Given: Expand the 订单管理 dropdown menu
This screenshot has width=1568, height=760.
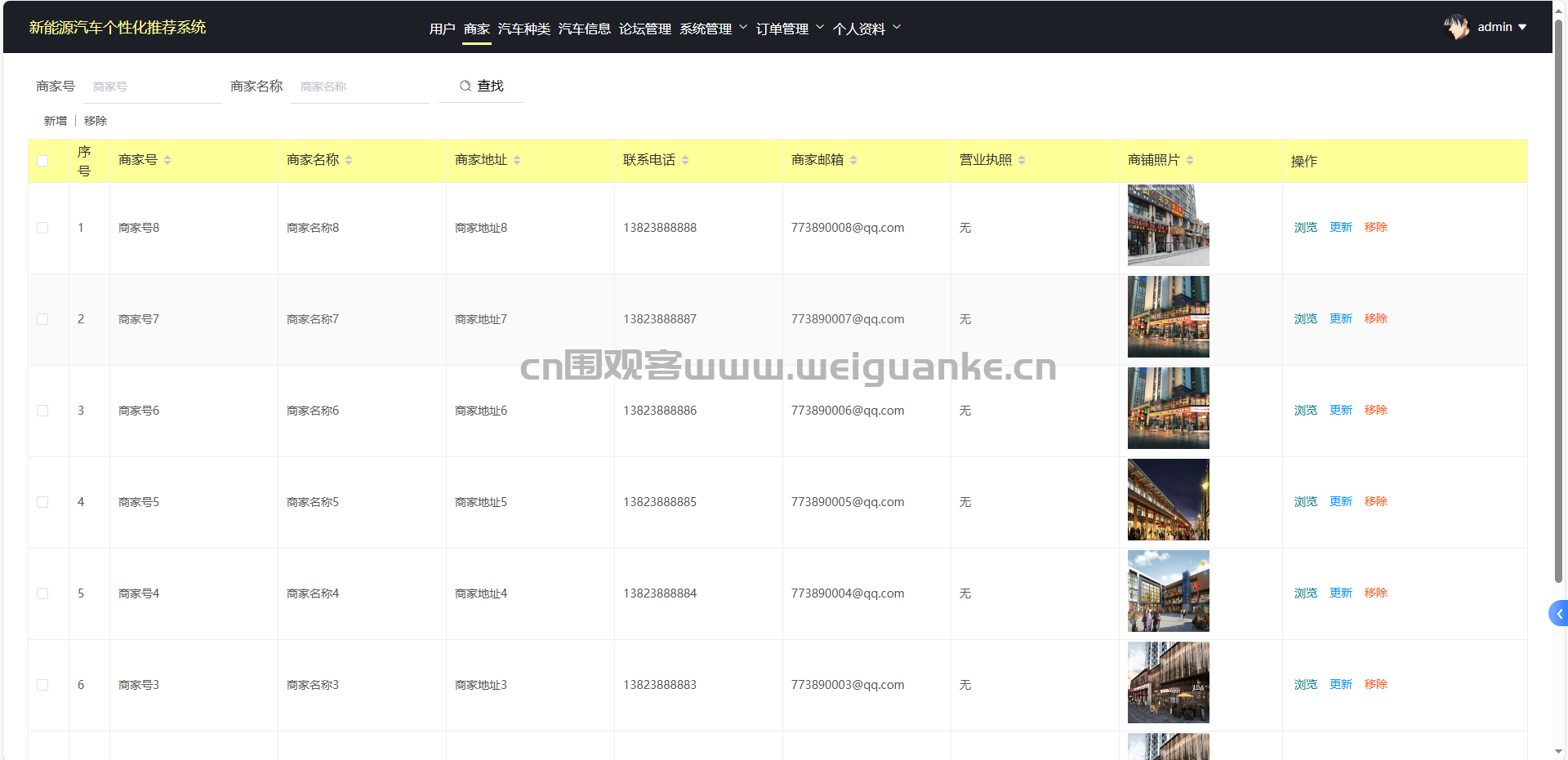Looking at the screenshot, I should click(x=790, y=29).
